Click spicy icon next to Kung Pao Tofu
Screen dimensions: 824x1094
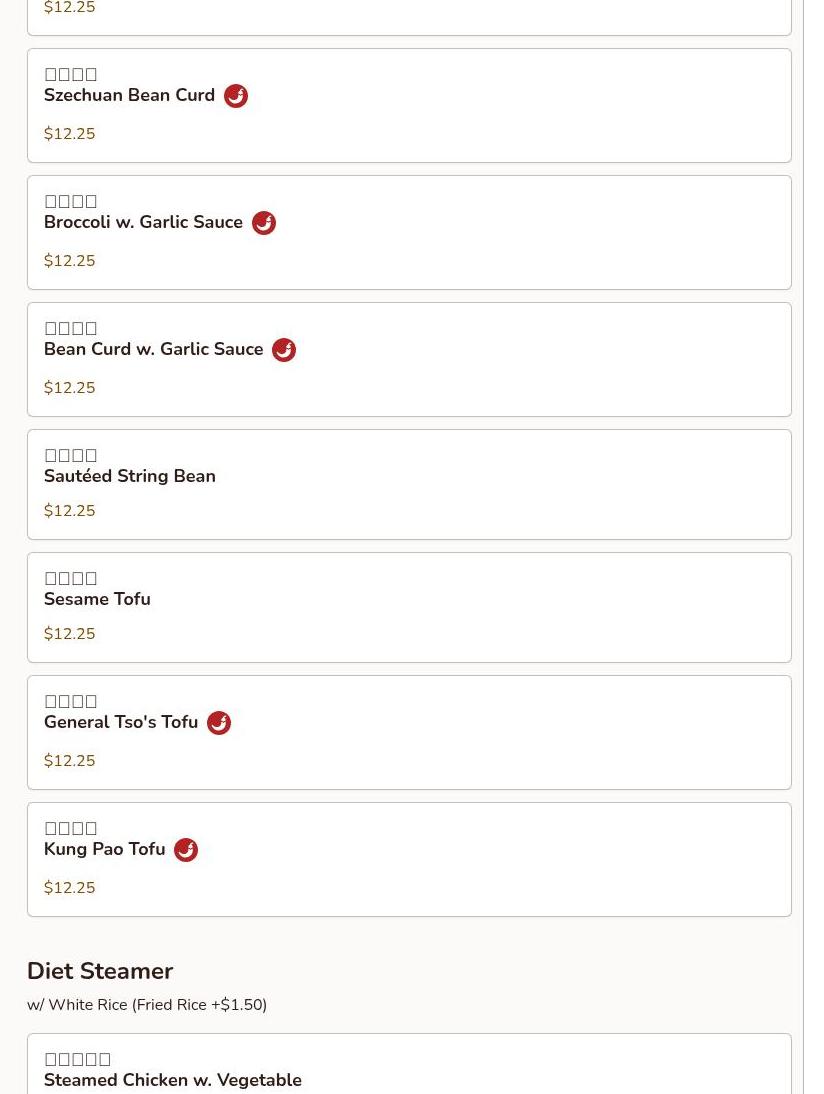tap(186, 850)
